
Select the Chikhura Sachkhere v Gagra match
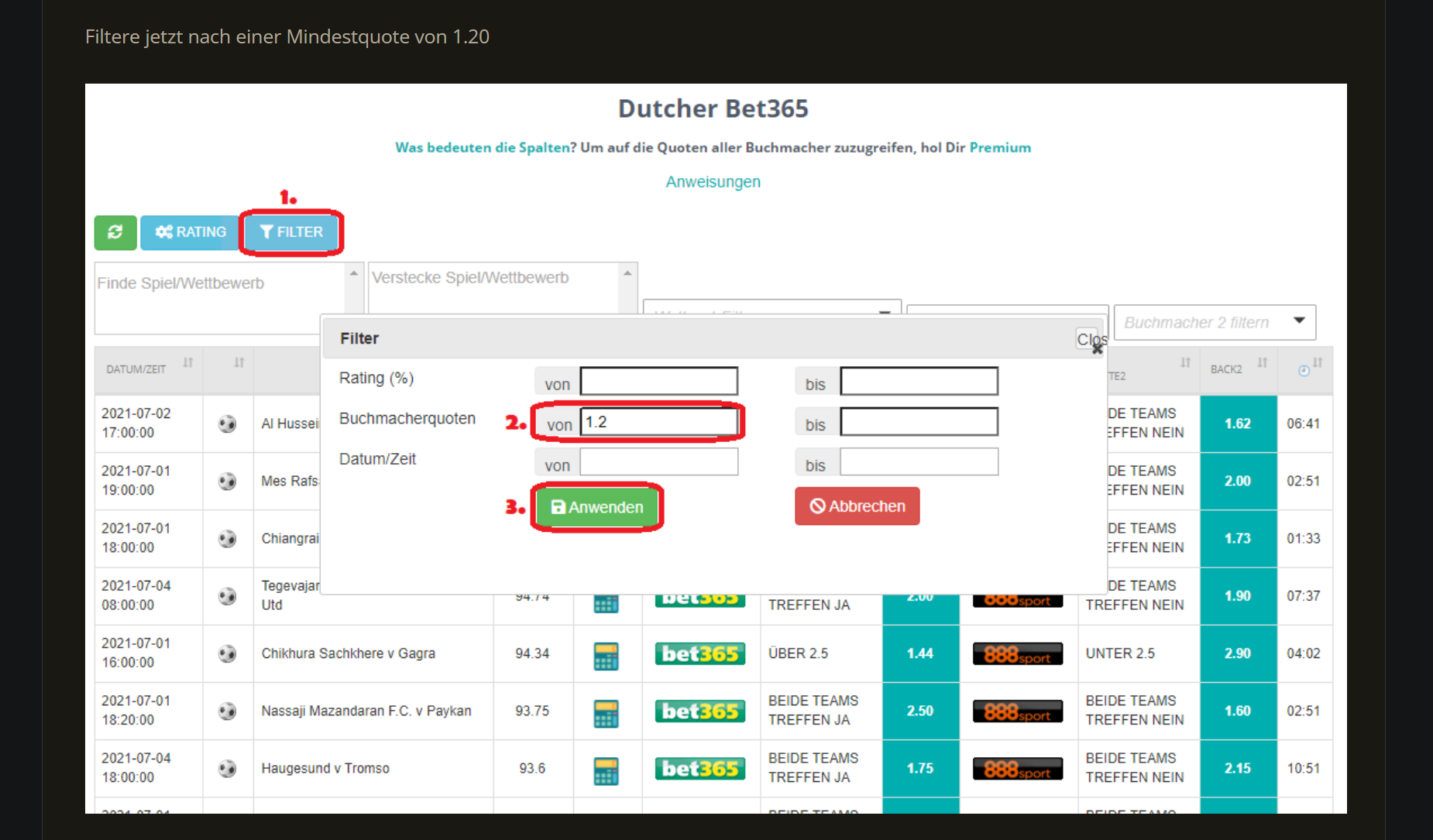point(349,654)
